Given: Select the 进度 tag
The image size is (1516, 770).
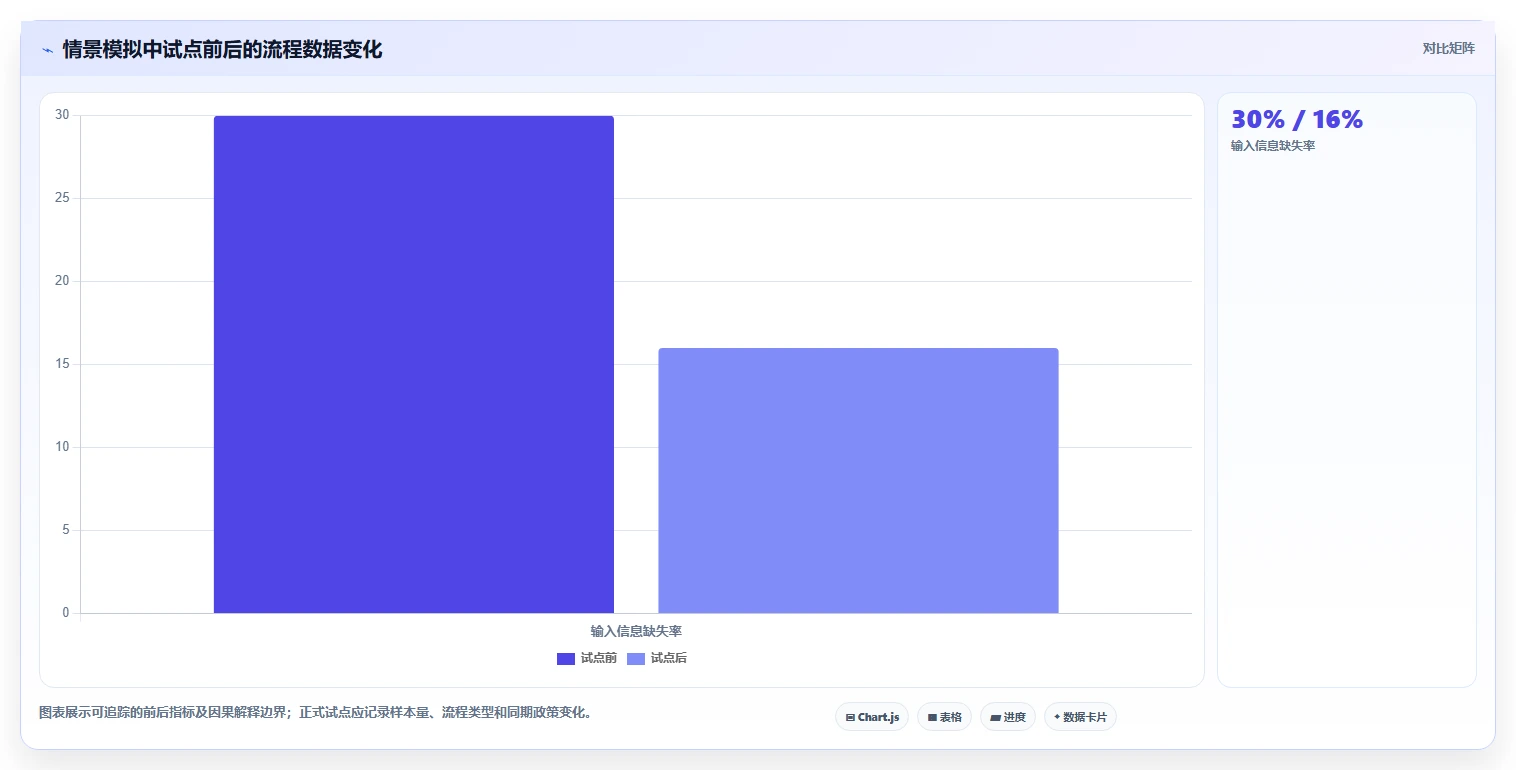Looking at the screenshot, I should point(1008,717).
